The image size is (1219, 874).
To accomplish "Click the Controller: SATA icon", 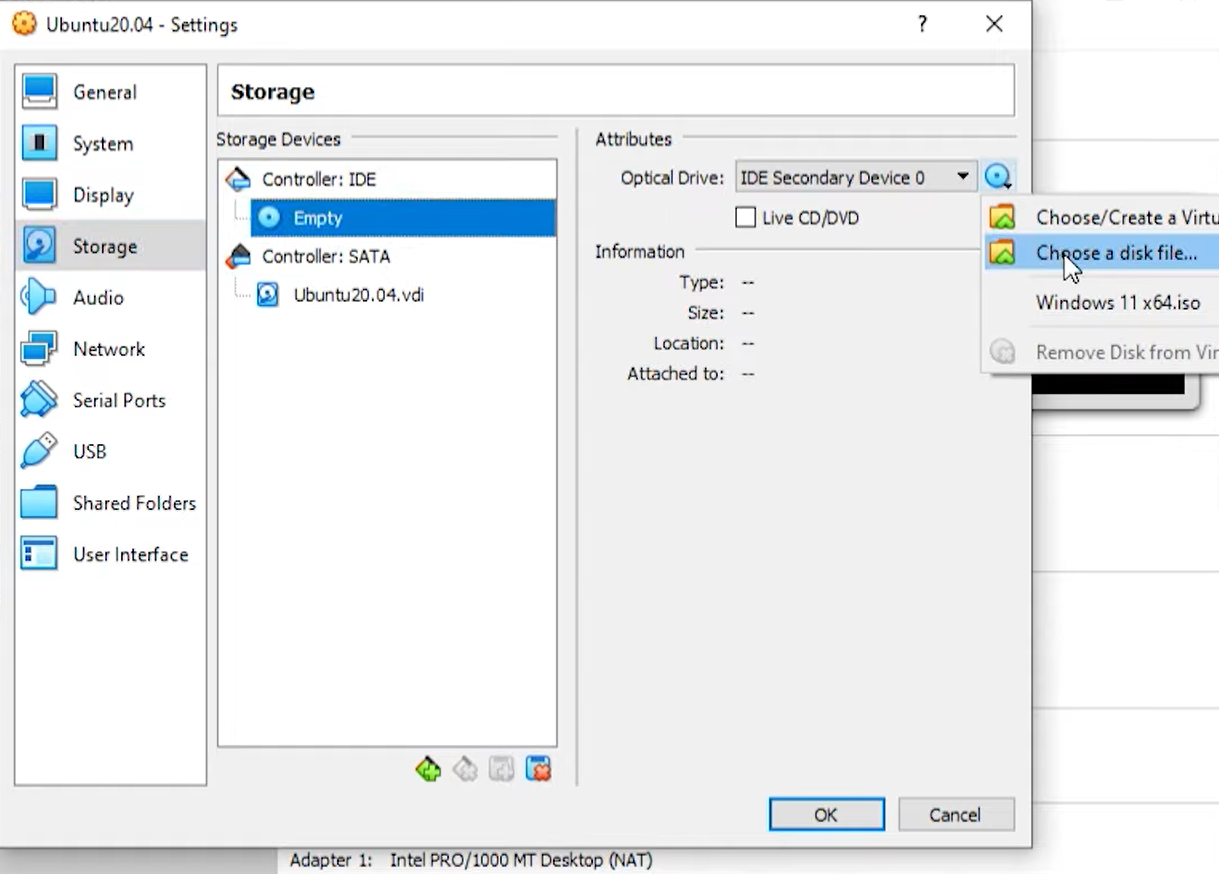I will pos(238,257).
